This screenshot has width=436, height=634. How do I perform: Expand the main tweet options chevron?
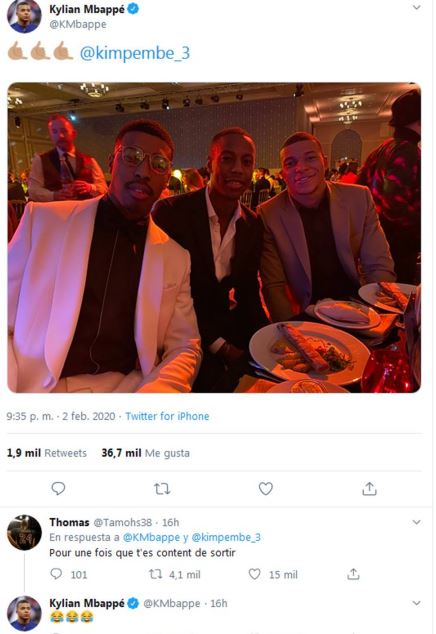click(416, 7)
